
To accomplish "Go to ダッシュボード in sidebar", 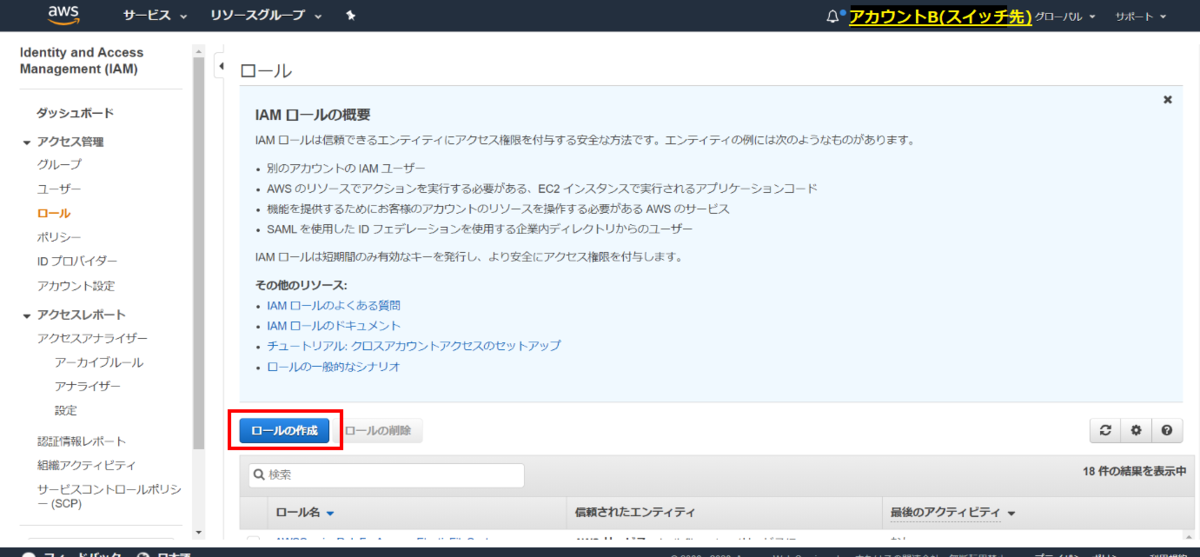I will [75, 113].
